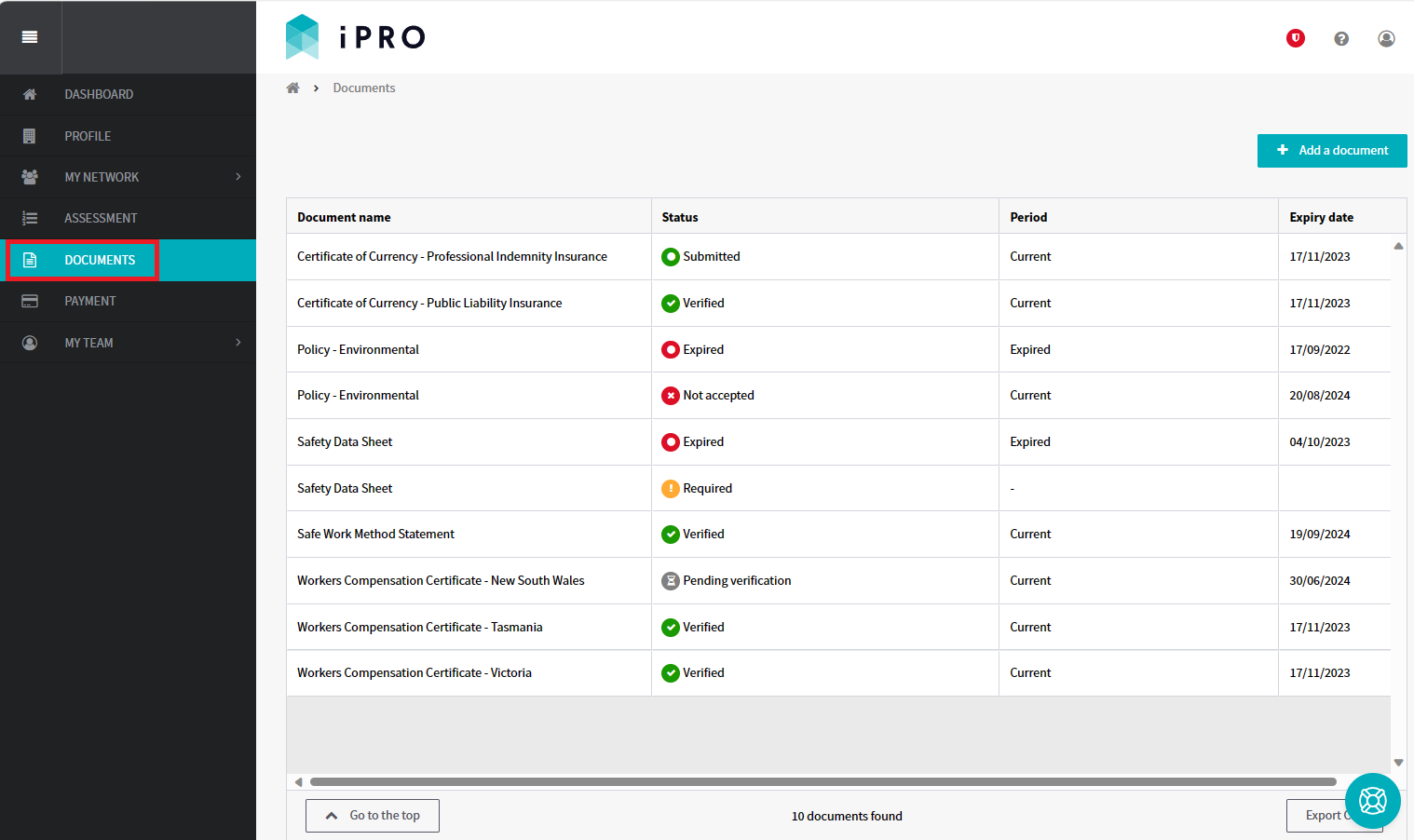Click Verified checkmark icon for Public Liability Insurance
This screenshot has height=840, width=1414.
[671, 304]
